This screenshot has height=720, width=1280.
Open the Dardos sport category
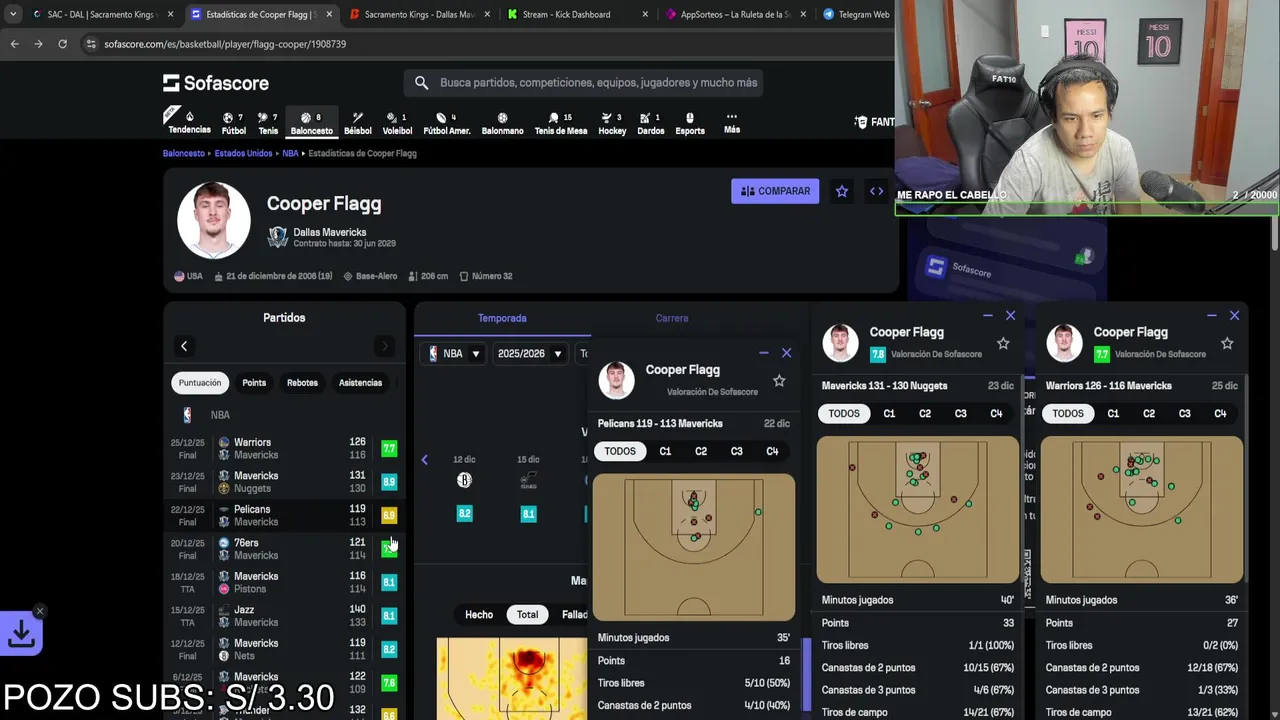651,123
